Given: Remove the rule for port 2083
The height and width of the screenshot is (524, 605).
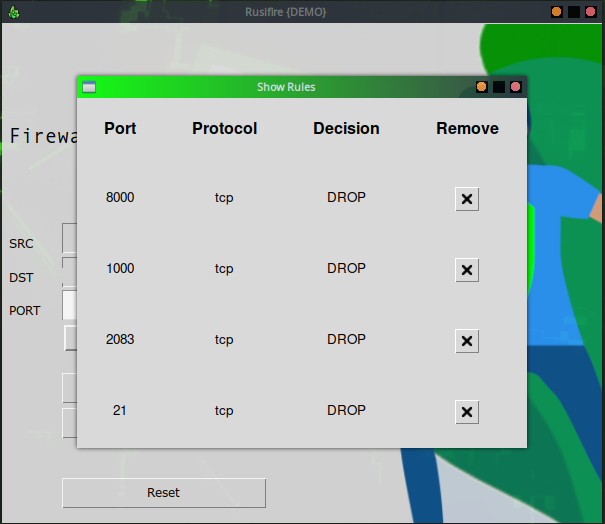Looking at the screenshot, I should pyautogui.click(x=467, y=341).
